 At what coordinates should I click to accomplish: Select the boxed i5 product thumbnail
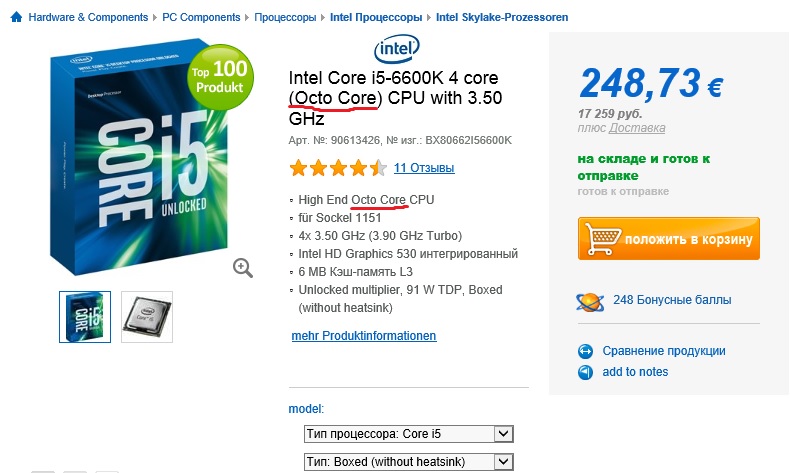click(85, 317)
